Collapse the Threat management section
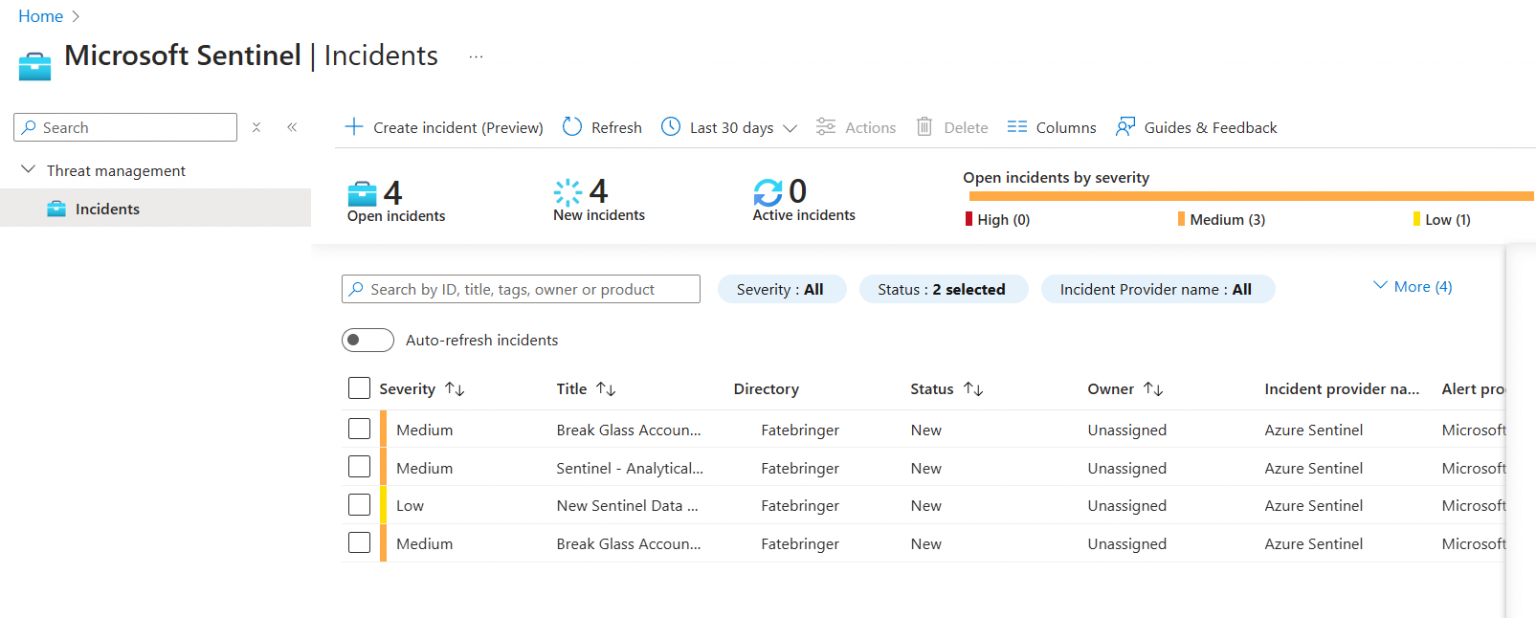The image size is (1536, 618). [28, 170]
